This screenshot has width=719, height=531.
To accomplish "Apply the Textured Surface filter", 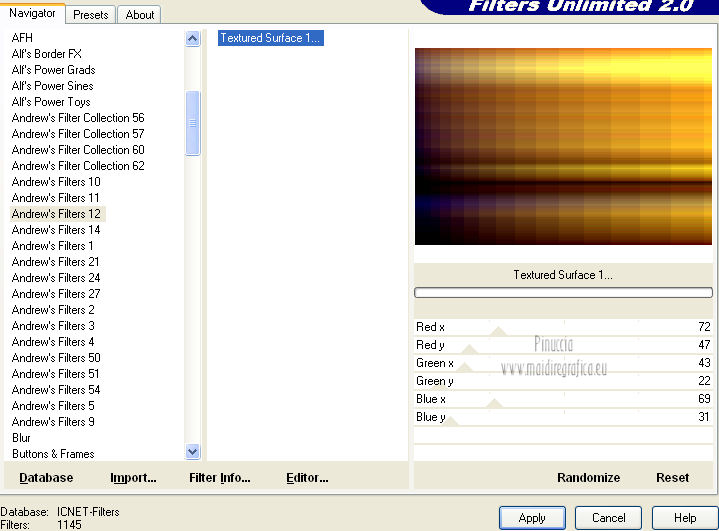I will point(532,518).
